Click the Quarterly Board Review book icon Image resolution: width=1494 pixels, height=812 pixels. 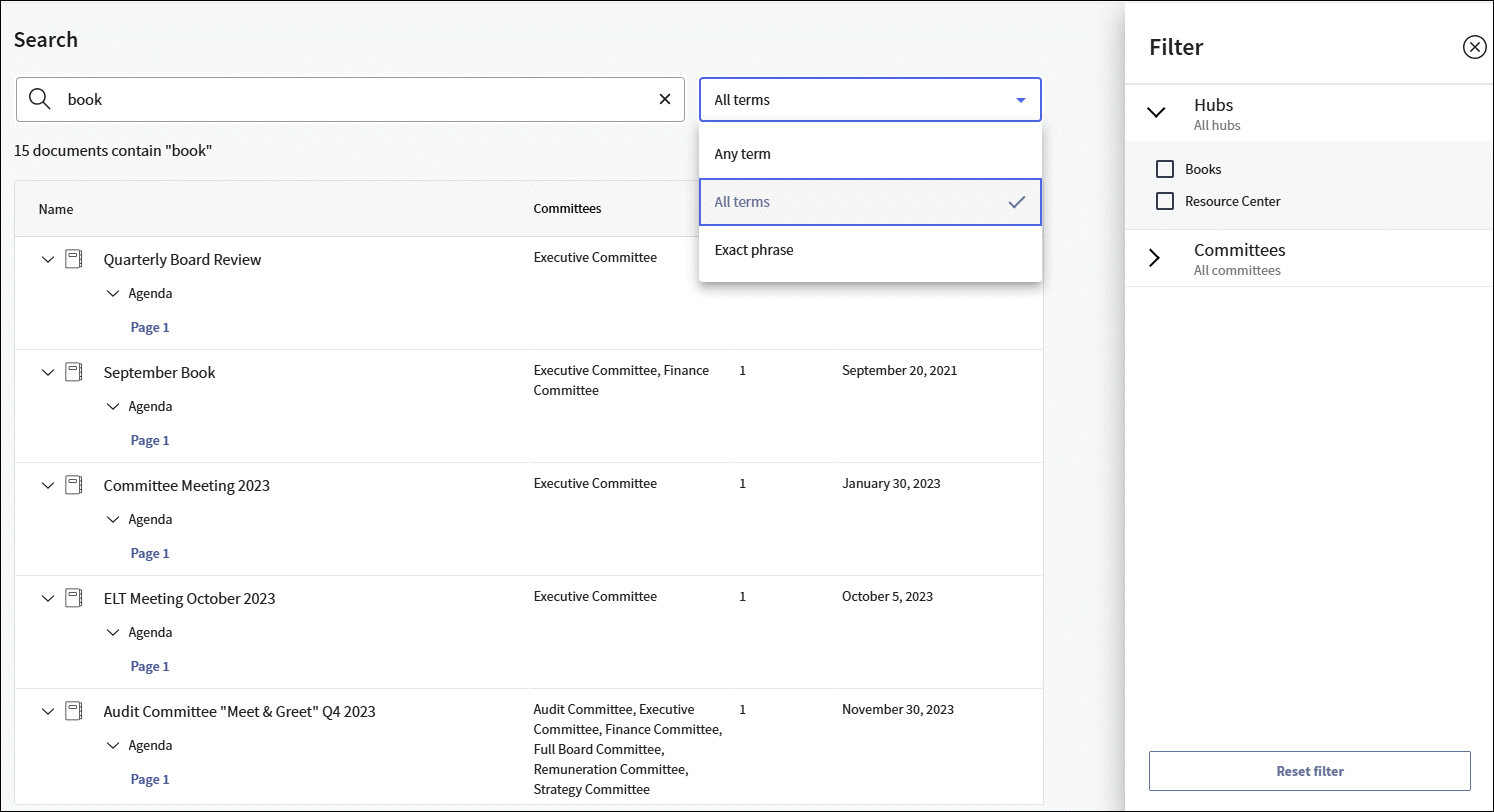click(x=74, y=260)
